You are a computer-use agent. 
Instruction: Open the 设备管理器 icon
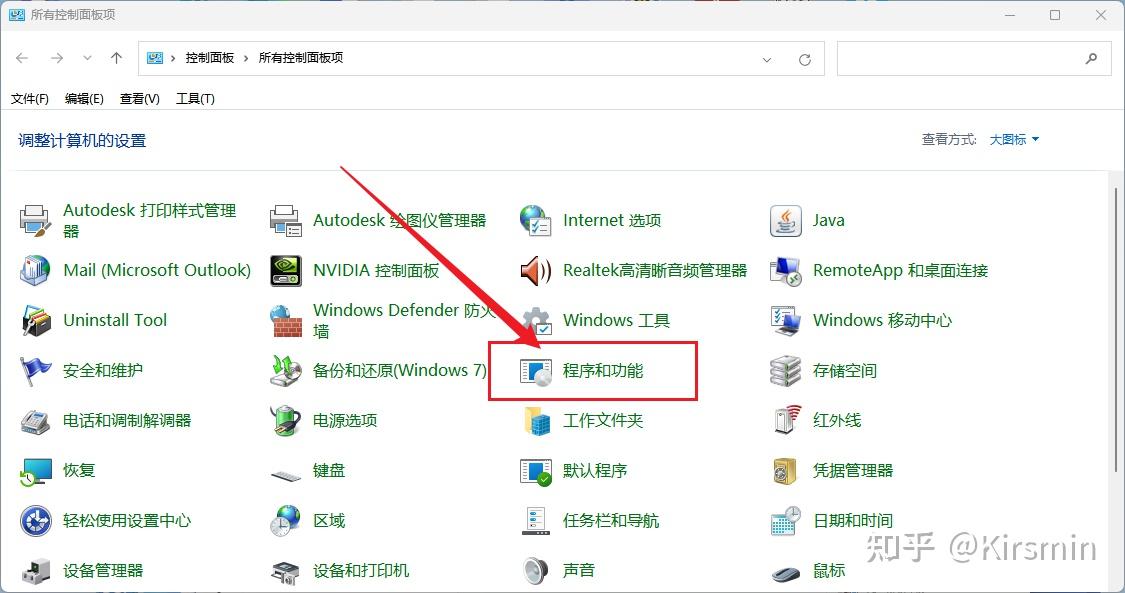[x=34, y=571]
